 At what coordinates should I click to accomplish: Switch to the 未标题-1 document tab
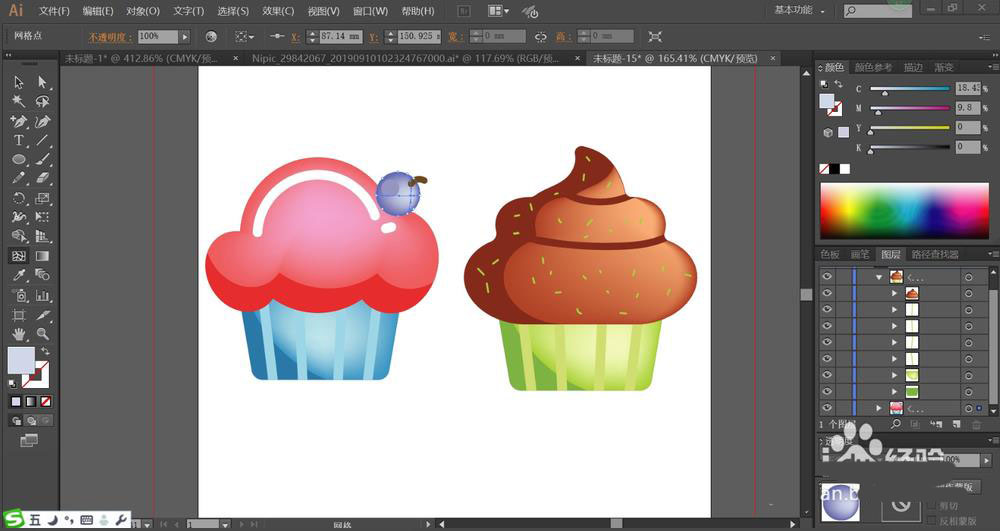click(142, 58)
